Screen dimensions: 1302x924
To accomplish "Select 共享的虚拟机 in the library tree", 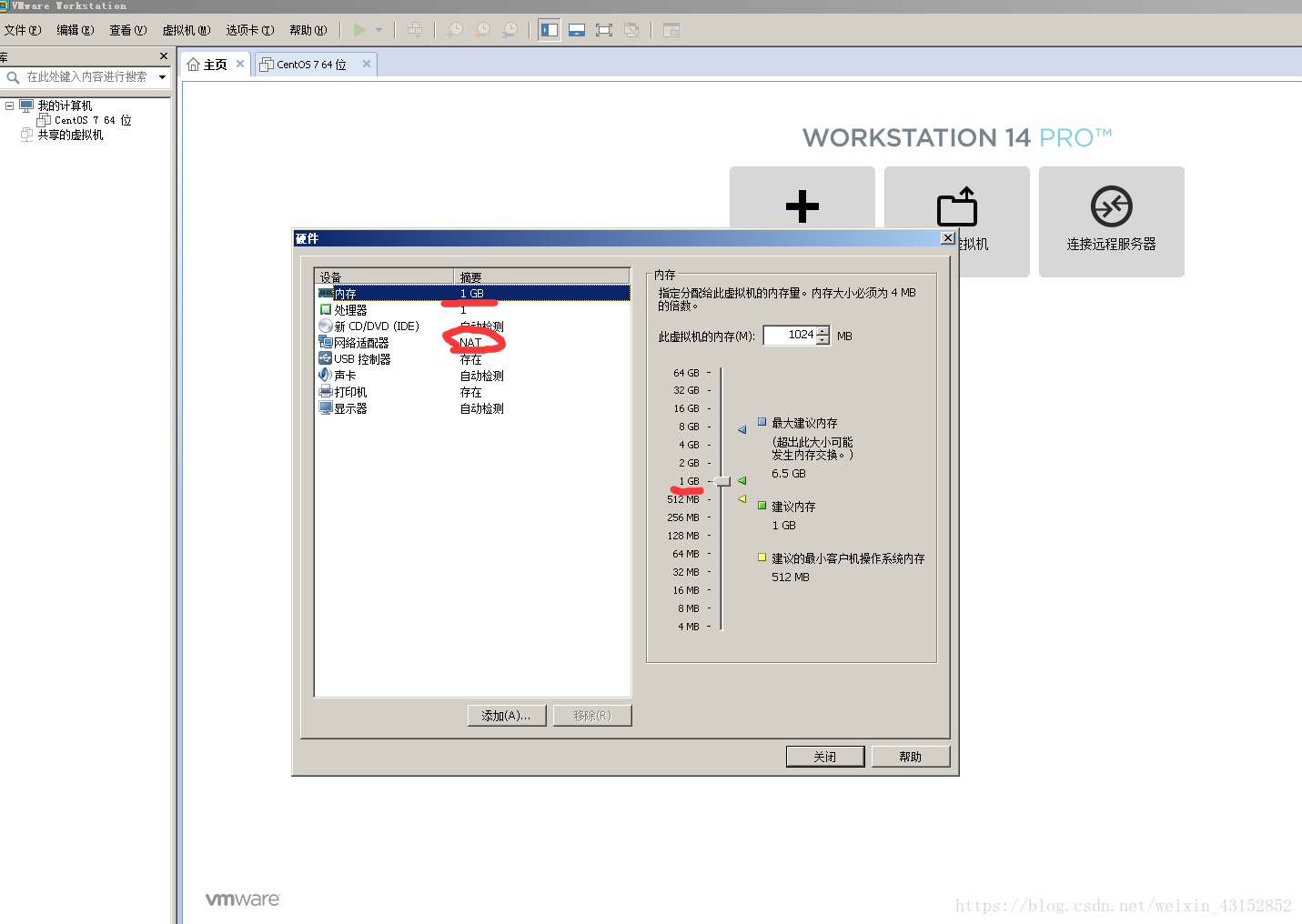I will (70, 135).
